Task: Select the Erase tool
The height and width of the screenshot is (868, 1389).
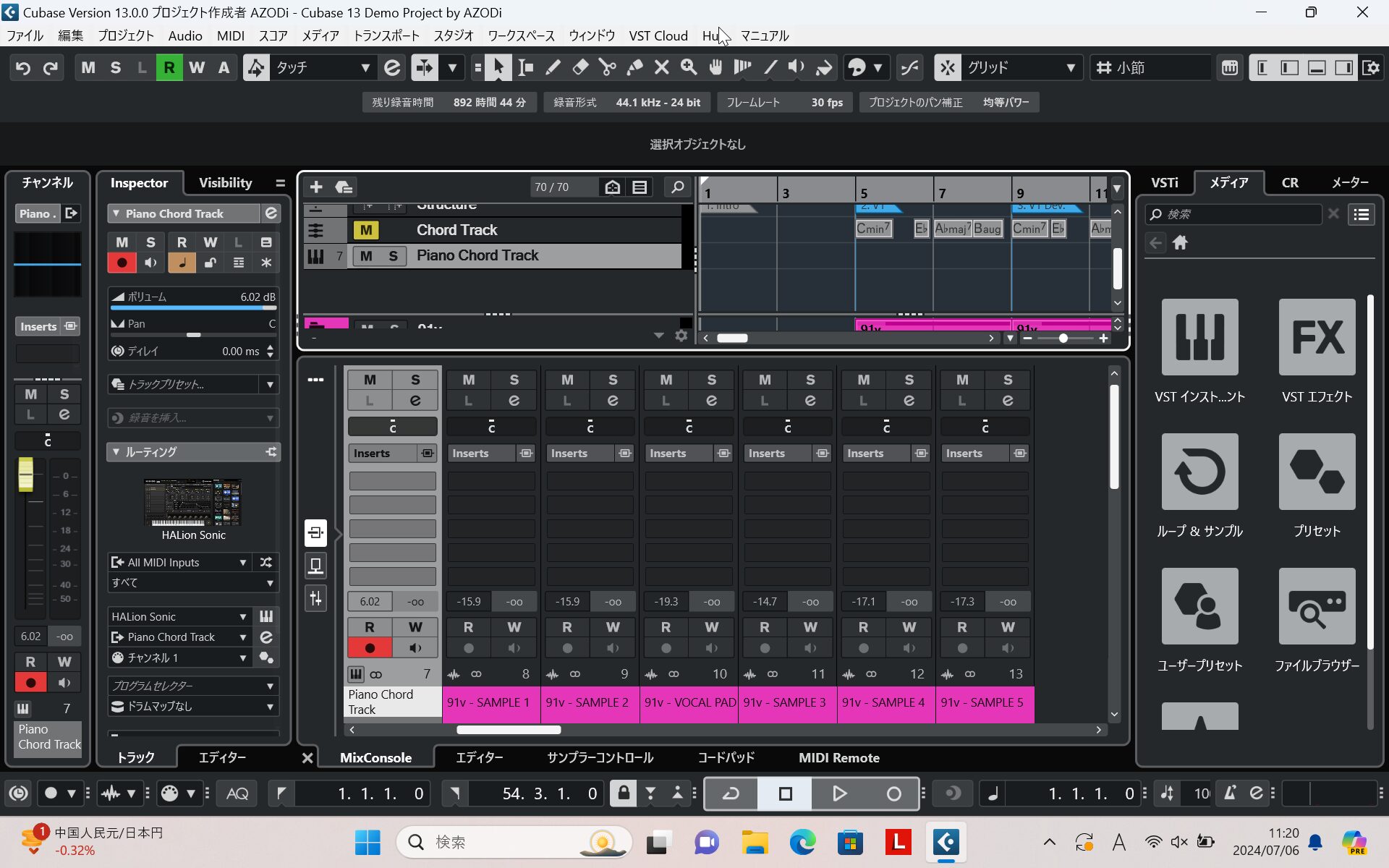Action: [x=580, y=68]
